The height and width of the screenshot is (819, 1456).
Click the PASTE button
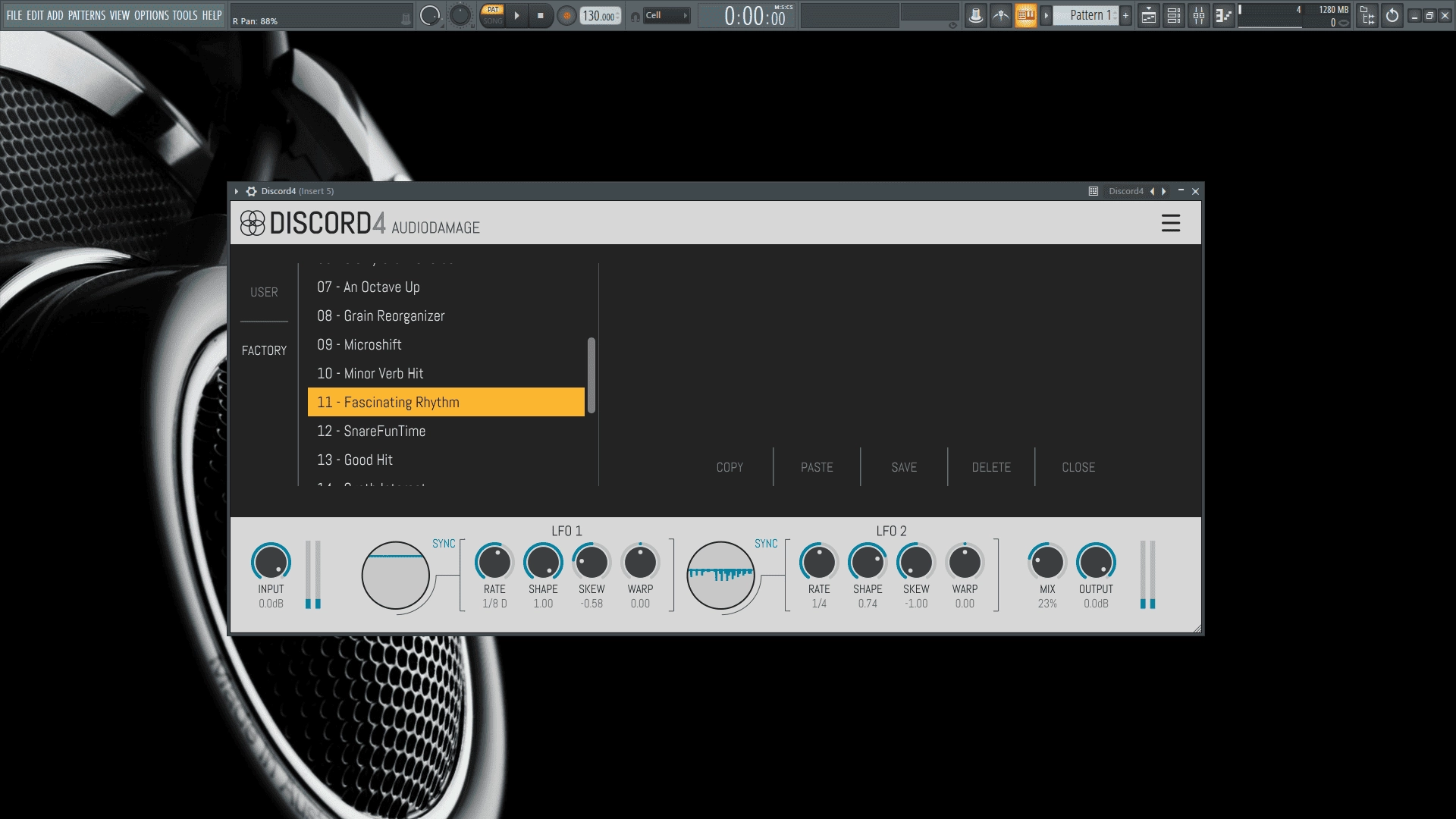point(817,467)
